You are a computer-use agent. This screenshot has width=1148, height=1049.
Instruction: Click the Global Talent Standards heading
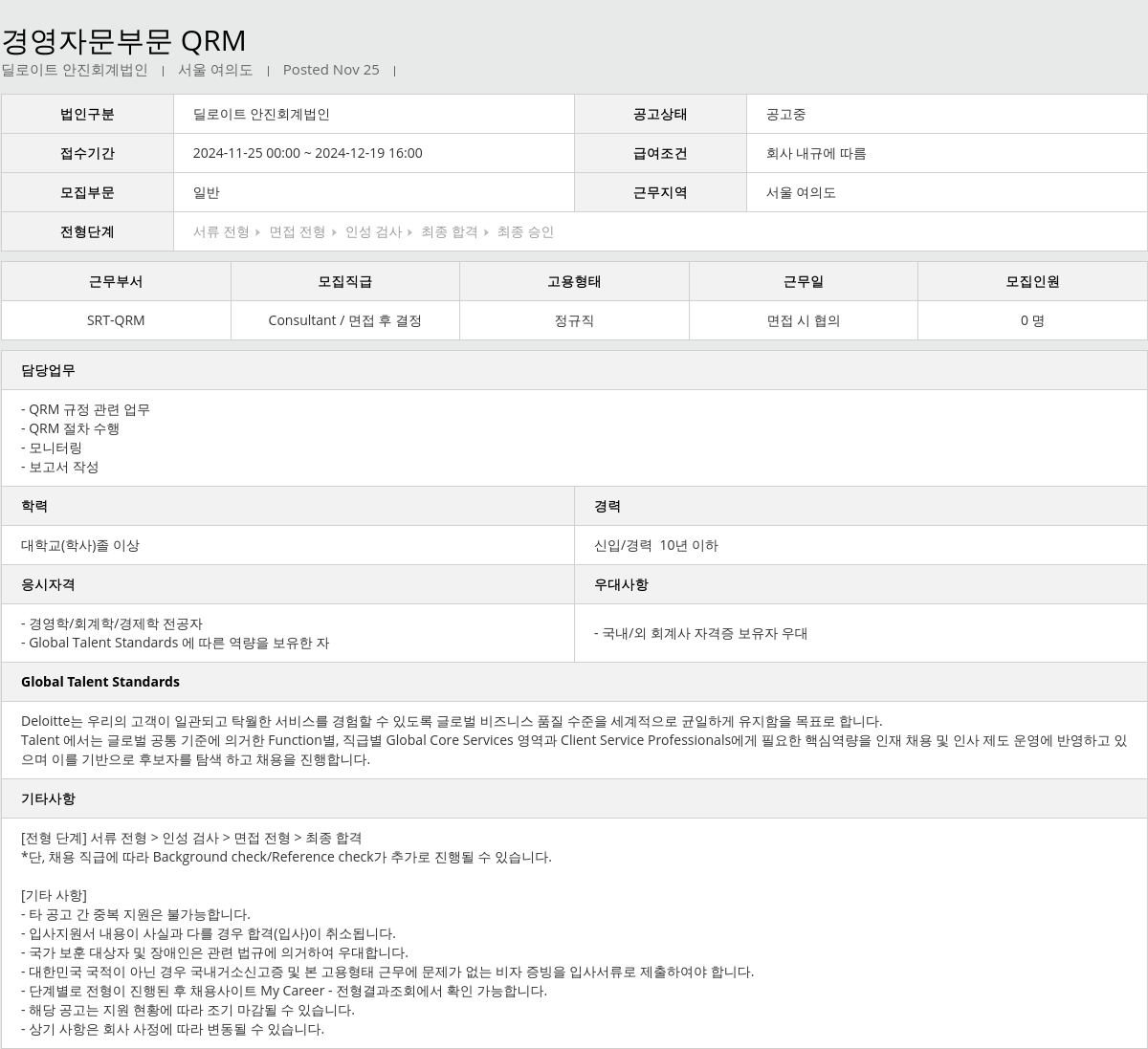tap(100, 682)
